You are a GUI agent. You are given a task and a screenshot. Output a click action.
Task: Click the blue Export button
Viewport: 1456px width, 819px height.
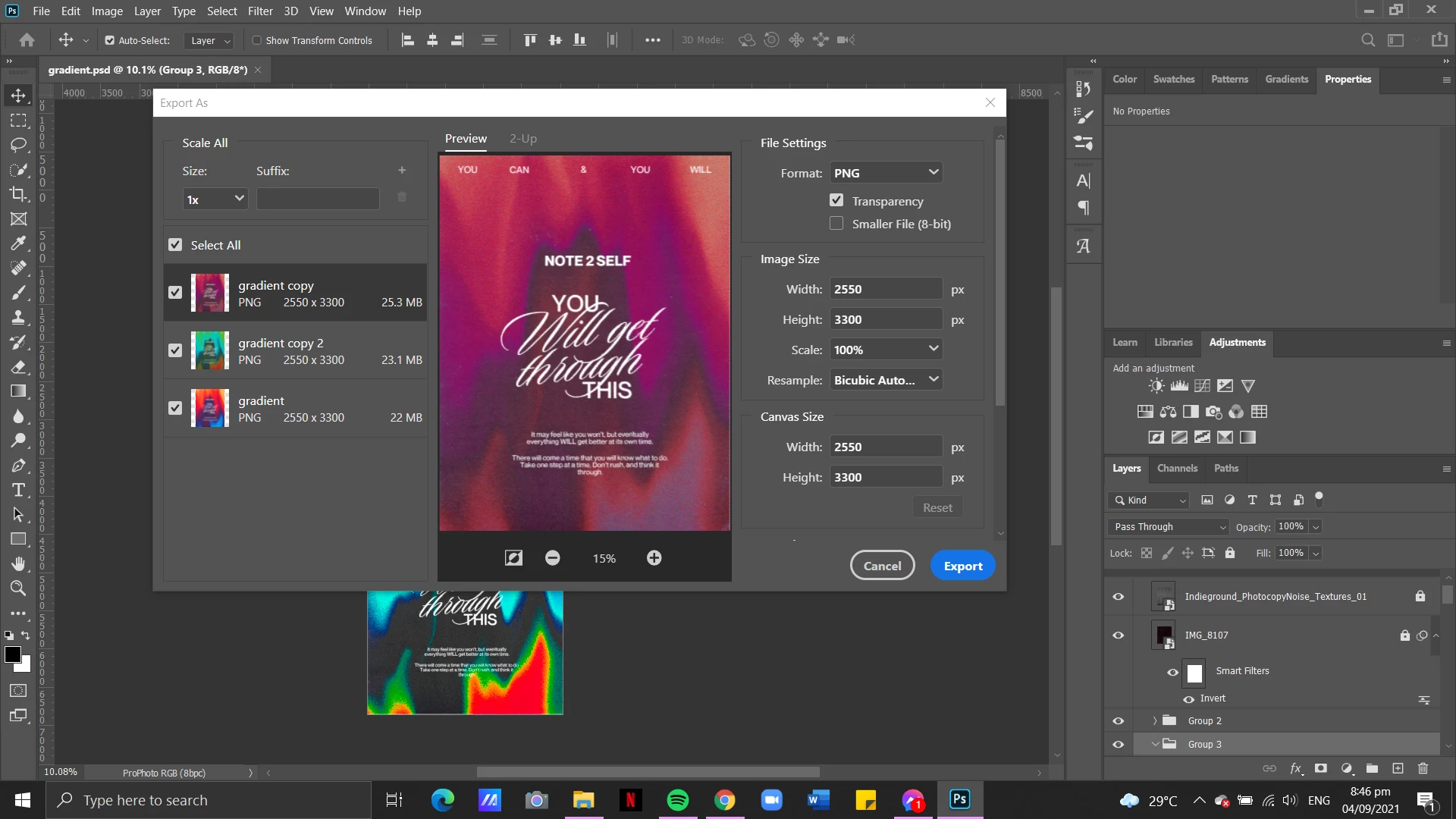pyautogui.click(x=962, y=566)
